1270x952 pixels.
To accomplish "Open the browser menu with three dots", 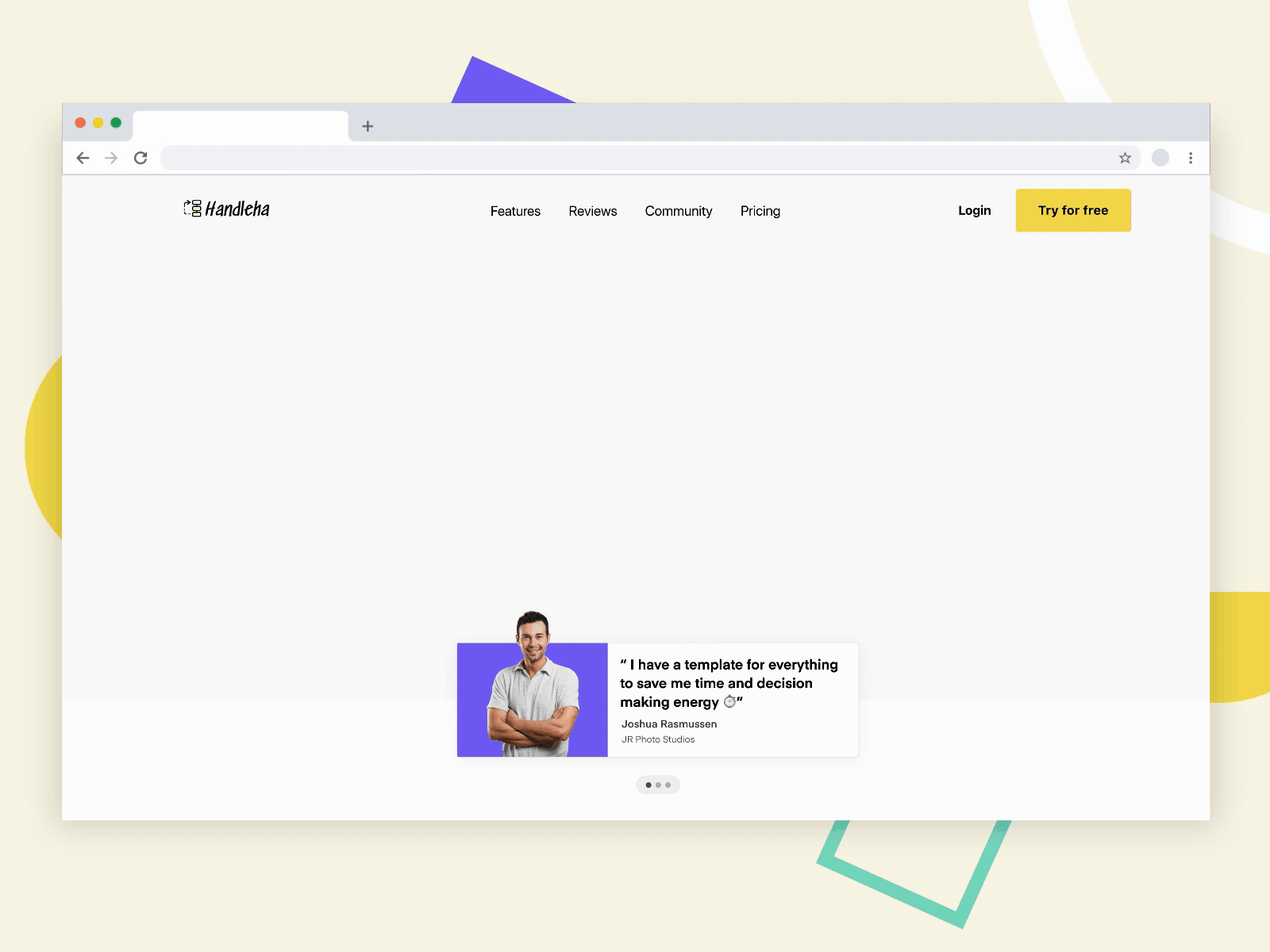I will (1190, 158).
